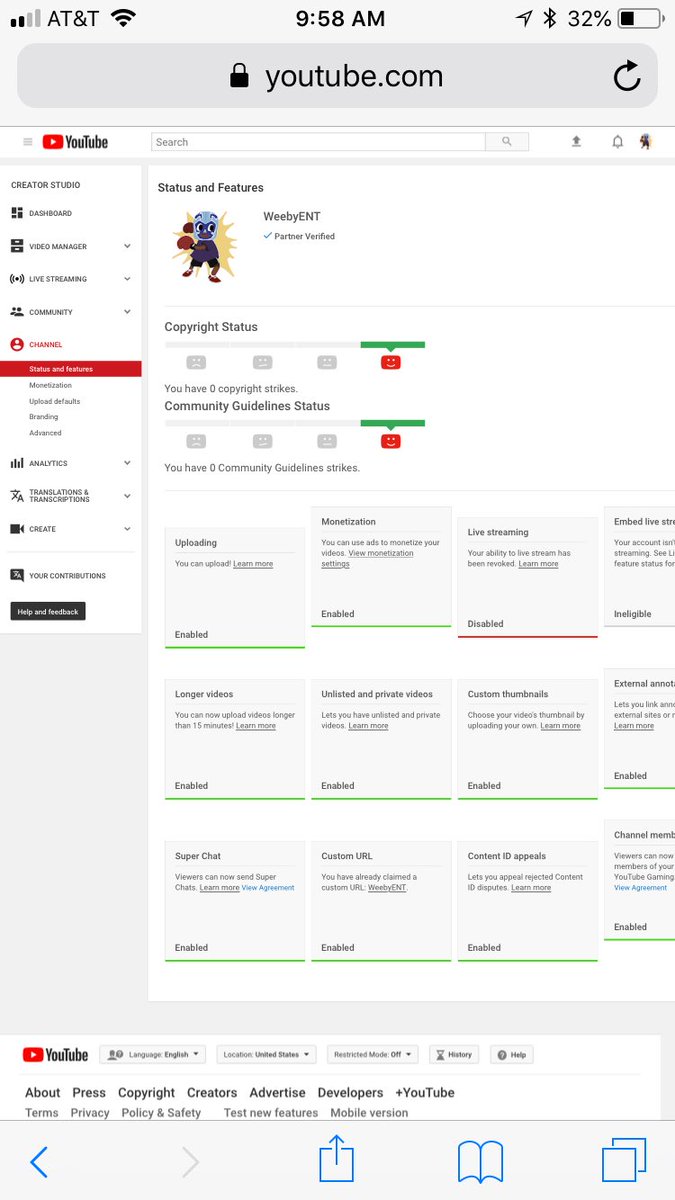Open the account avatar menu
This screenshot has height=1200, width=675.
pyautogui.click(x=646, y=142)
